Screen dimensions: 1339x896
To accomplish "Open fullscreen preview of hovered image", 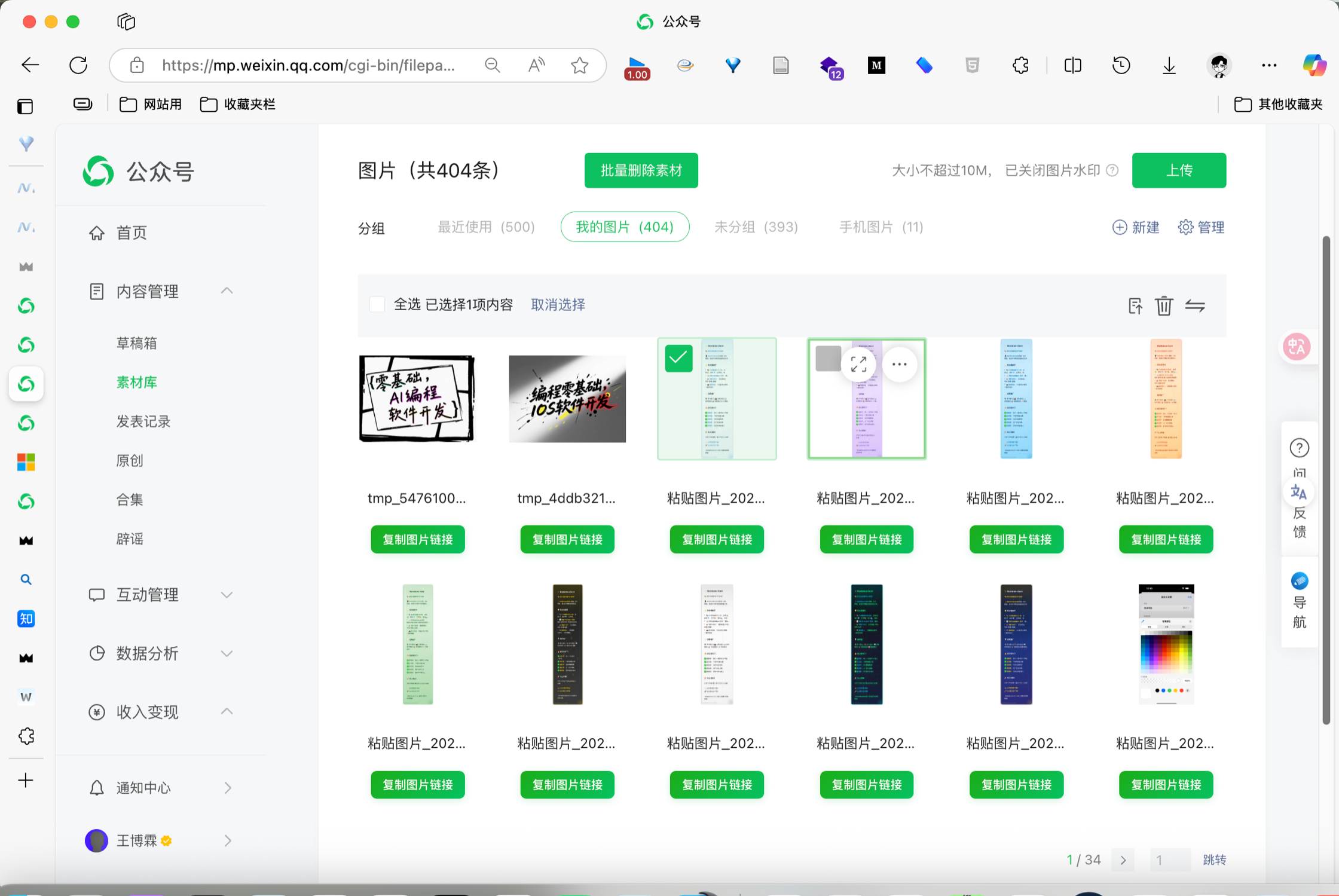I will [858, 364].
